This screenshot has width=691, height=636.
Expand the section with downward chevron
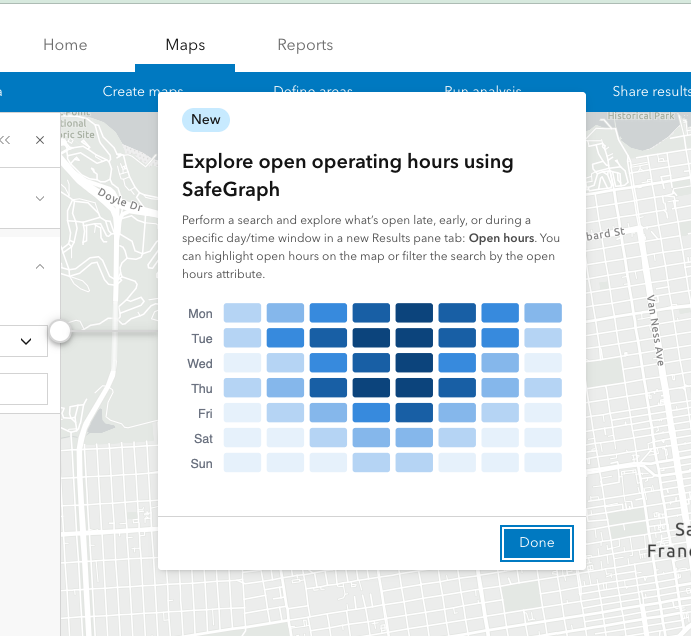point(40,198)
